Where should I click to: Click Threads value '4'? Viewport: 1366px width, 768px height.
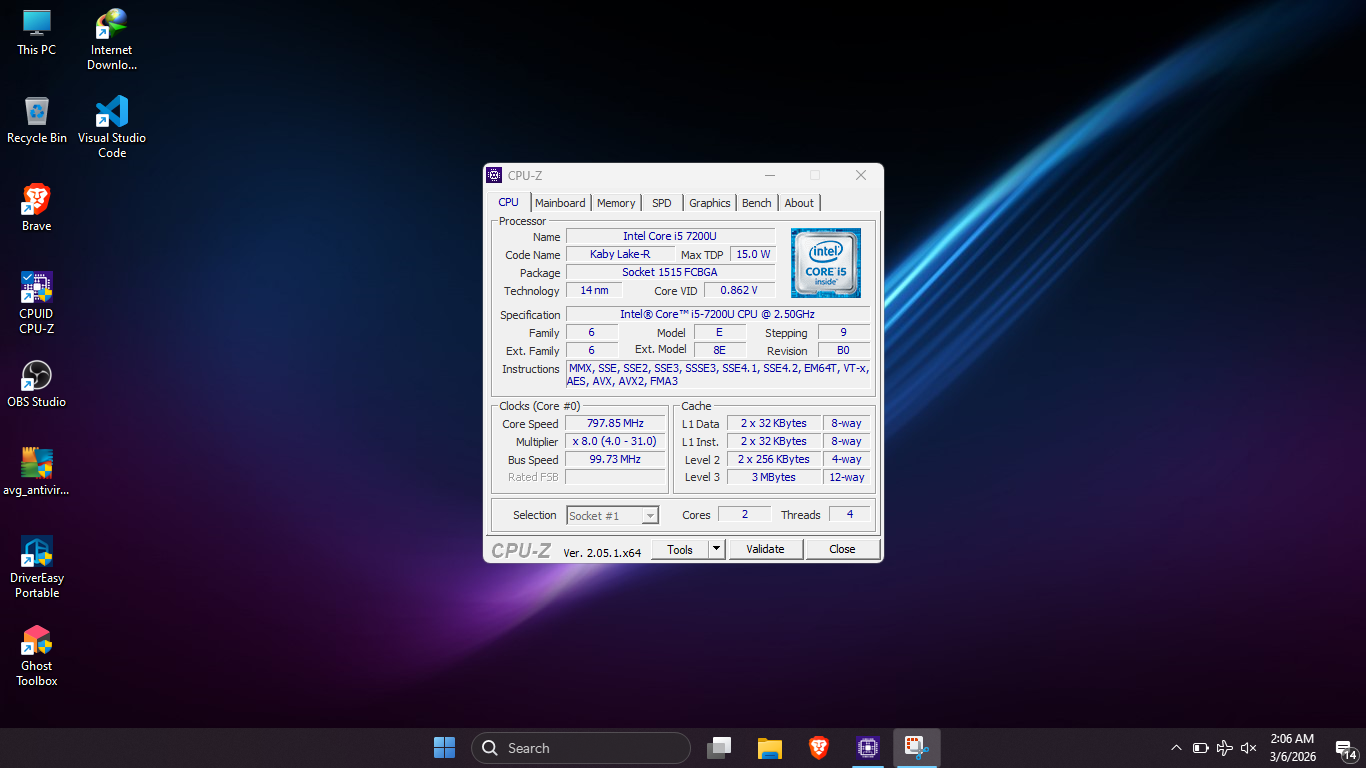(x=850, y=514)
